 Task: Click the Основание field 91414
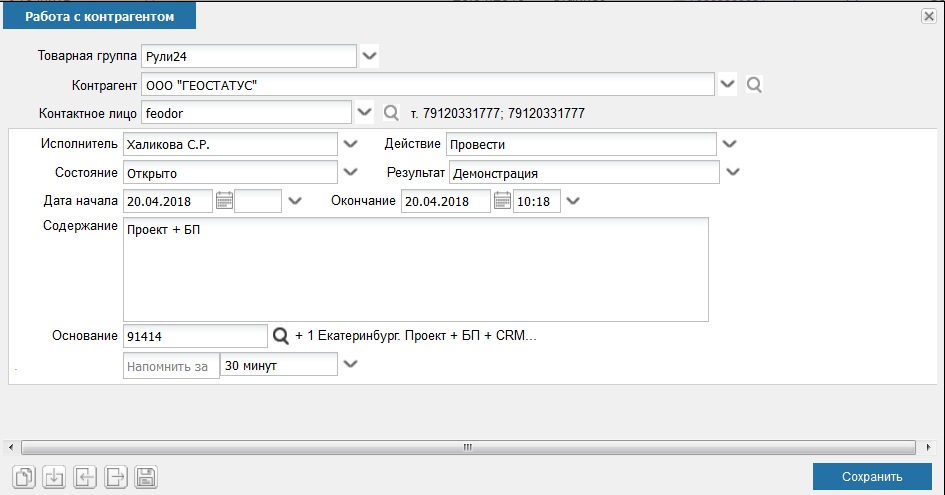(195, 336)
